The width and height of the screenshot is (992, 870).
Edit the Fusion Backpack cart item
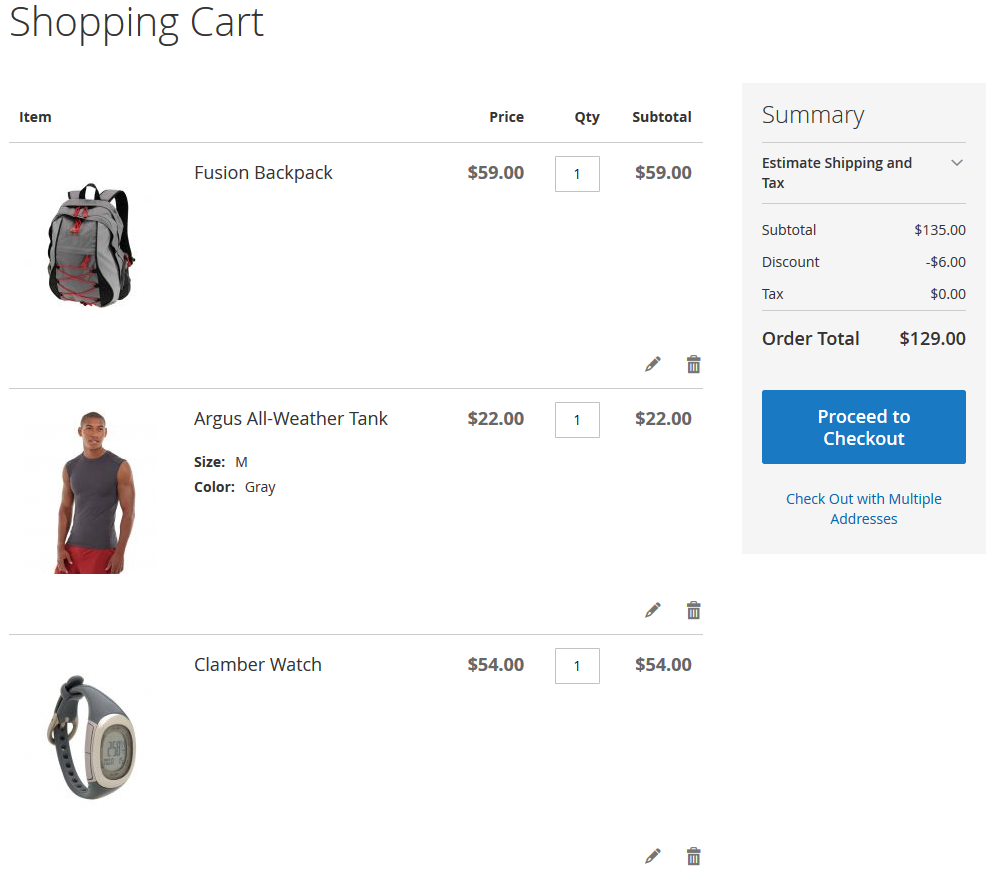click(653, 364)
